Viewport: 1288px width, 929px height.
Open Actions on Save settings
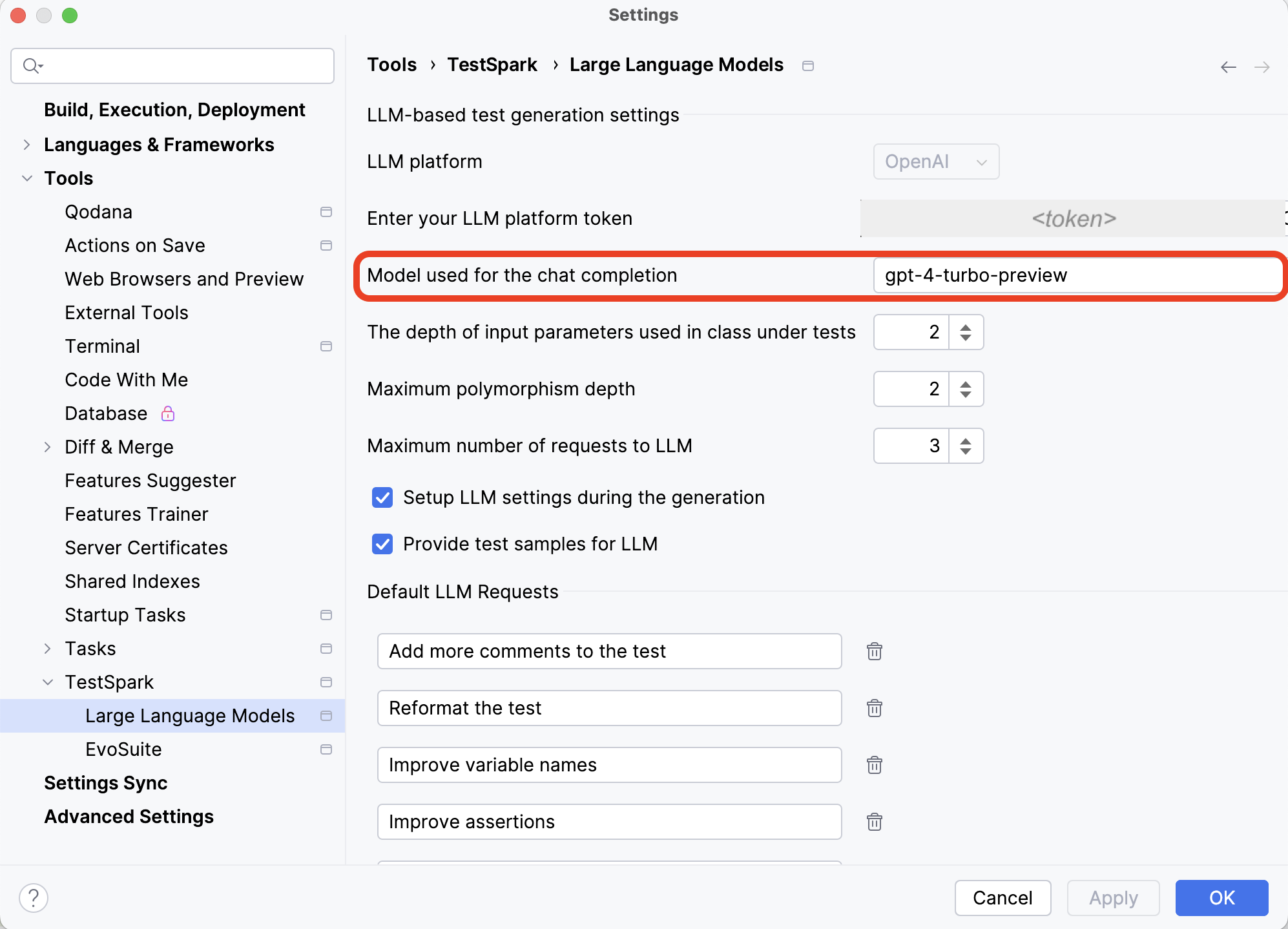click(135, 245)
